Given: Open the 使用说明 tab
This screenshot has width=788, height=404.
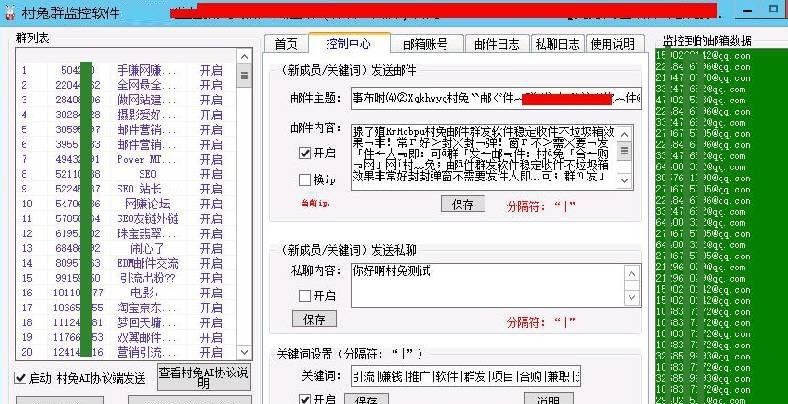Looking at the screenshot, I should coord(613,44).
